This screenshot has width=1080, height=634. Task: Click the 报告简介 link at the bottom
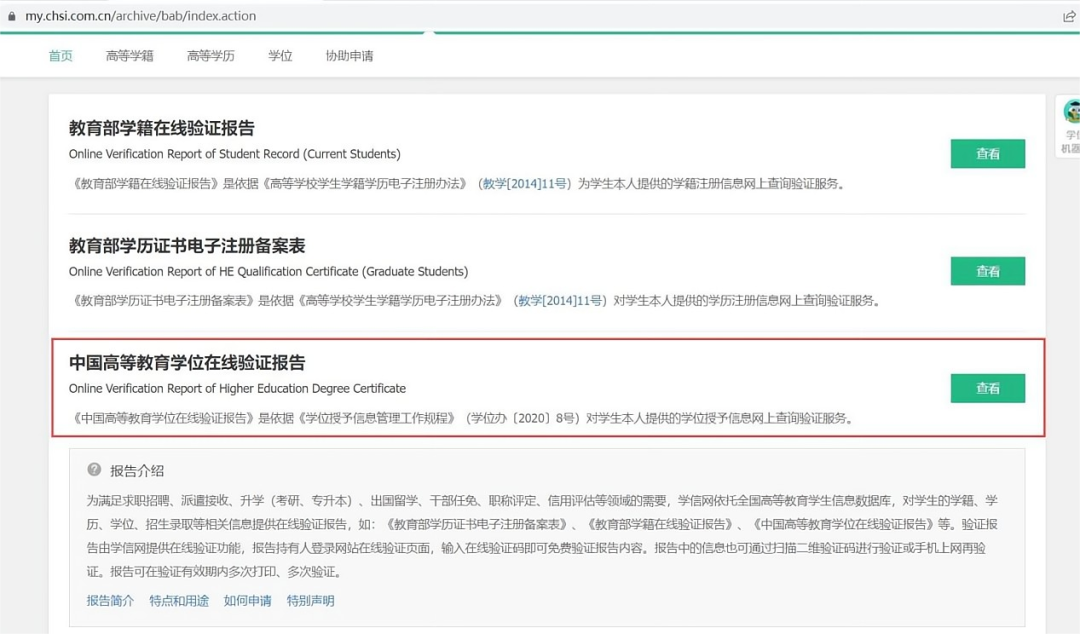[x=108, y=603]
